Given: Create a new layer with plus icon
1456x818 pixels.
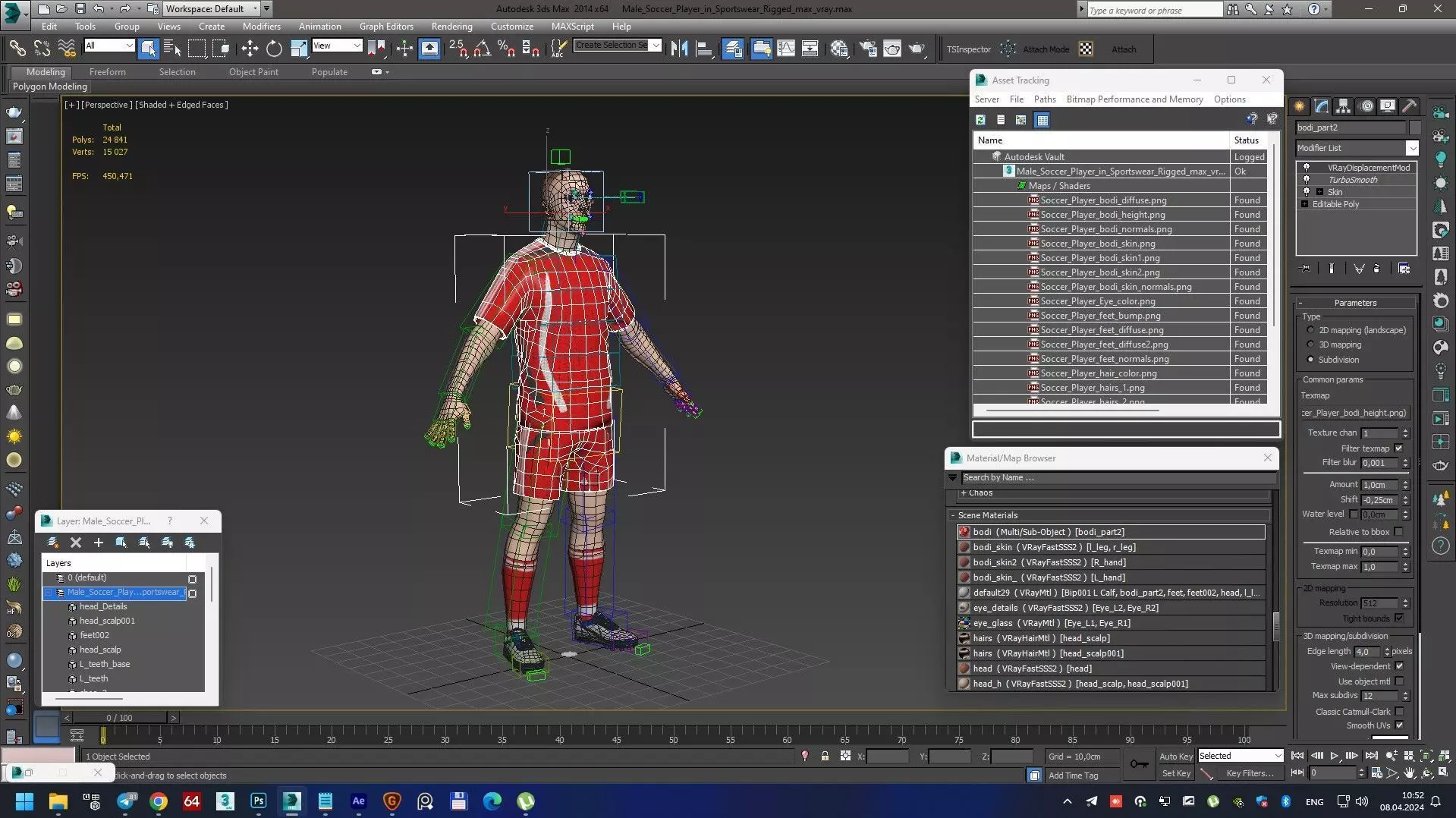Looking at the screenshot, I should (x=99, y=543).
